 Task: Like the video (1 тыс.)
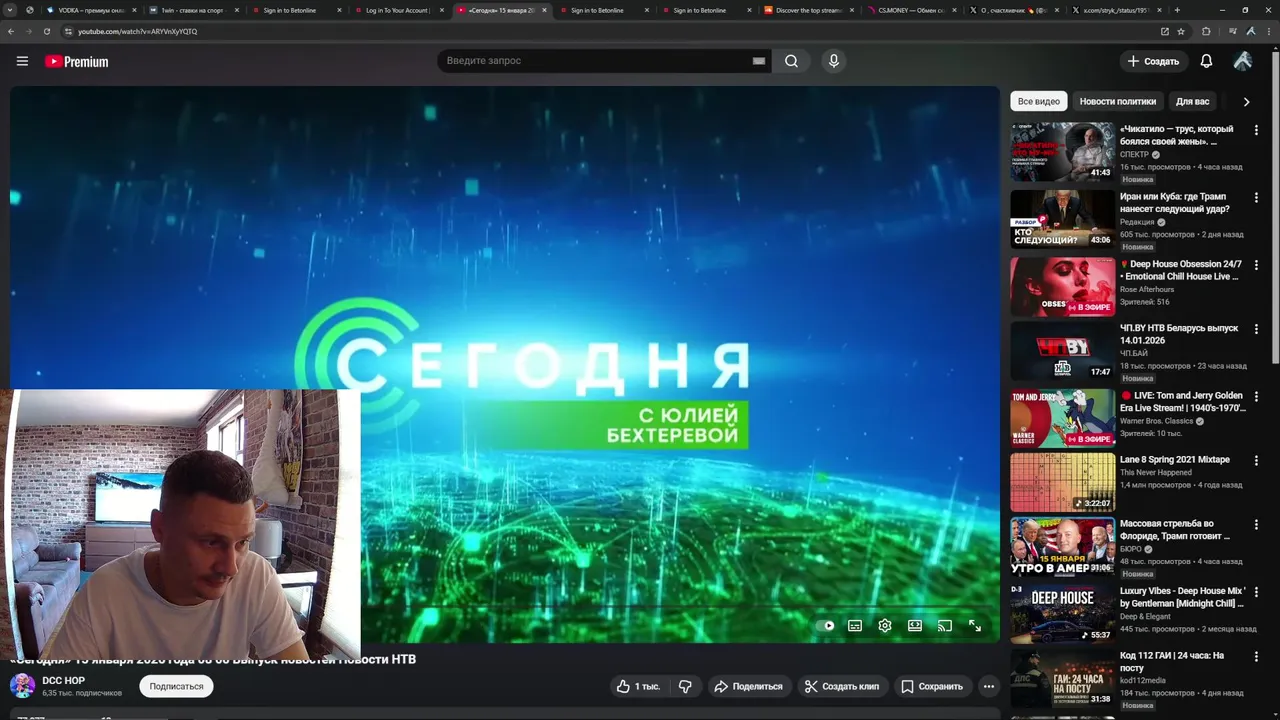pos(638,686)
